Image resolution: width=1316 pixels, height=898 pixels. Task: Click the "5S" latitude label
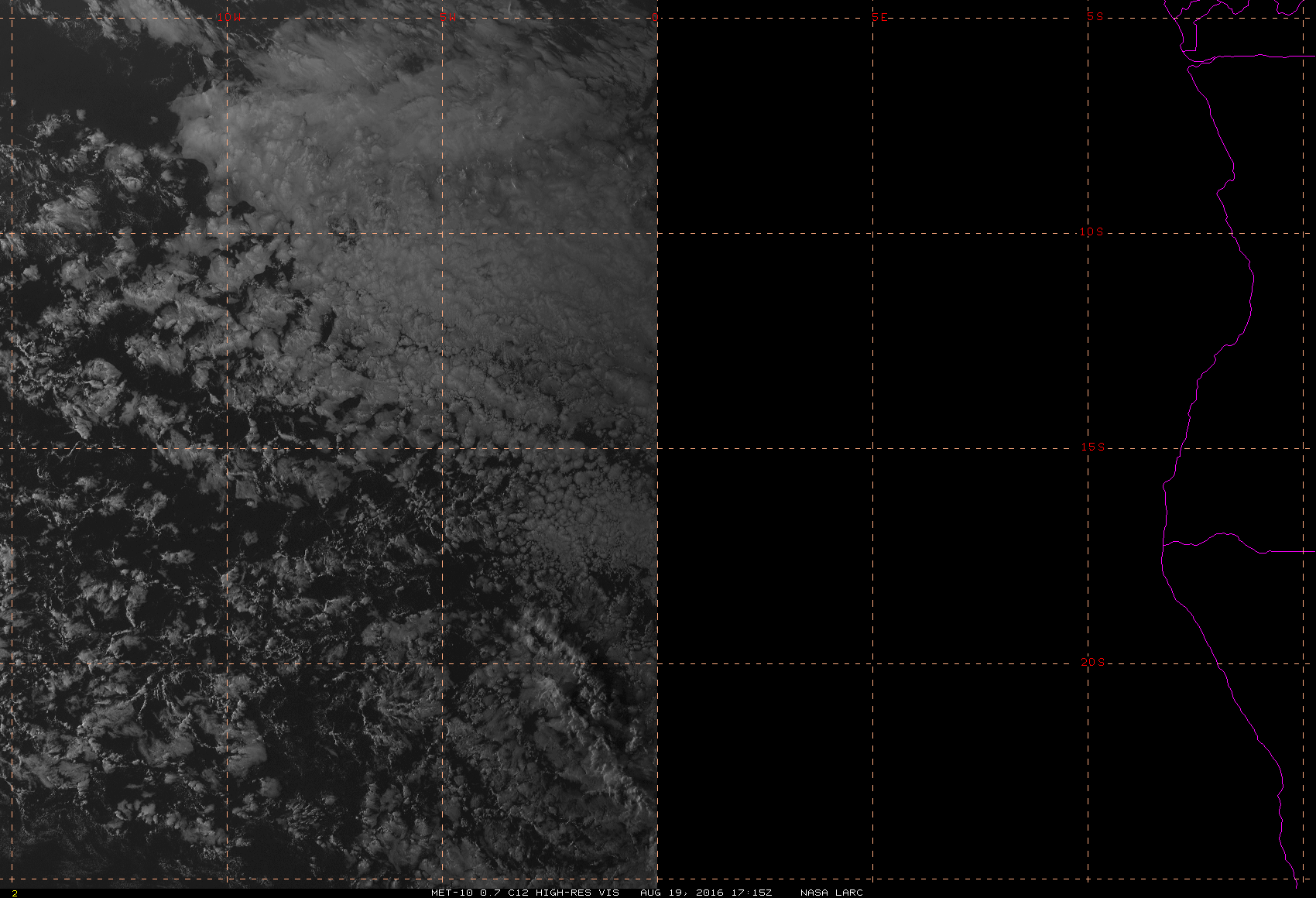click(1095, 16)
